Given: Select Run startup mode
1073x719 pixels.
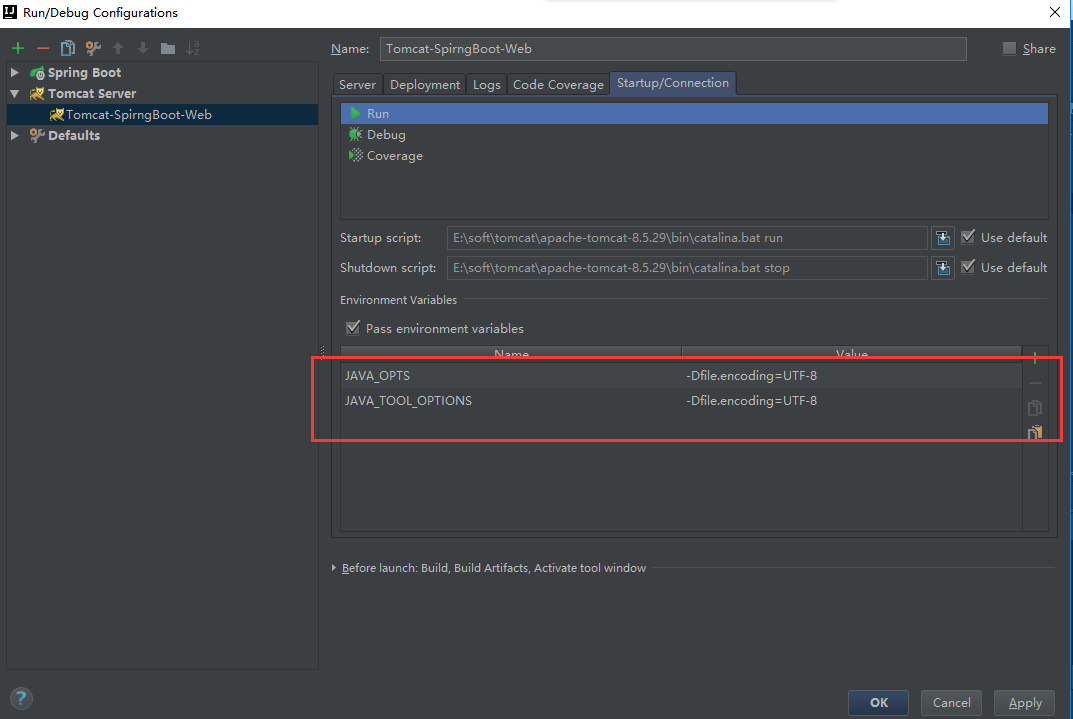Looking at the screenshot, I should pos(694,114).
